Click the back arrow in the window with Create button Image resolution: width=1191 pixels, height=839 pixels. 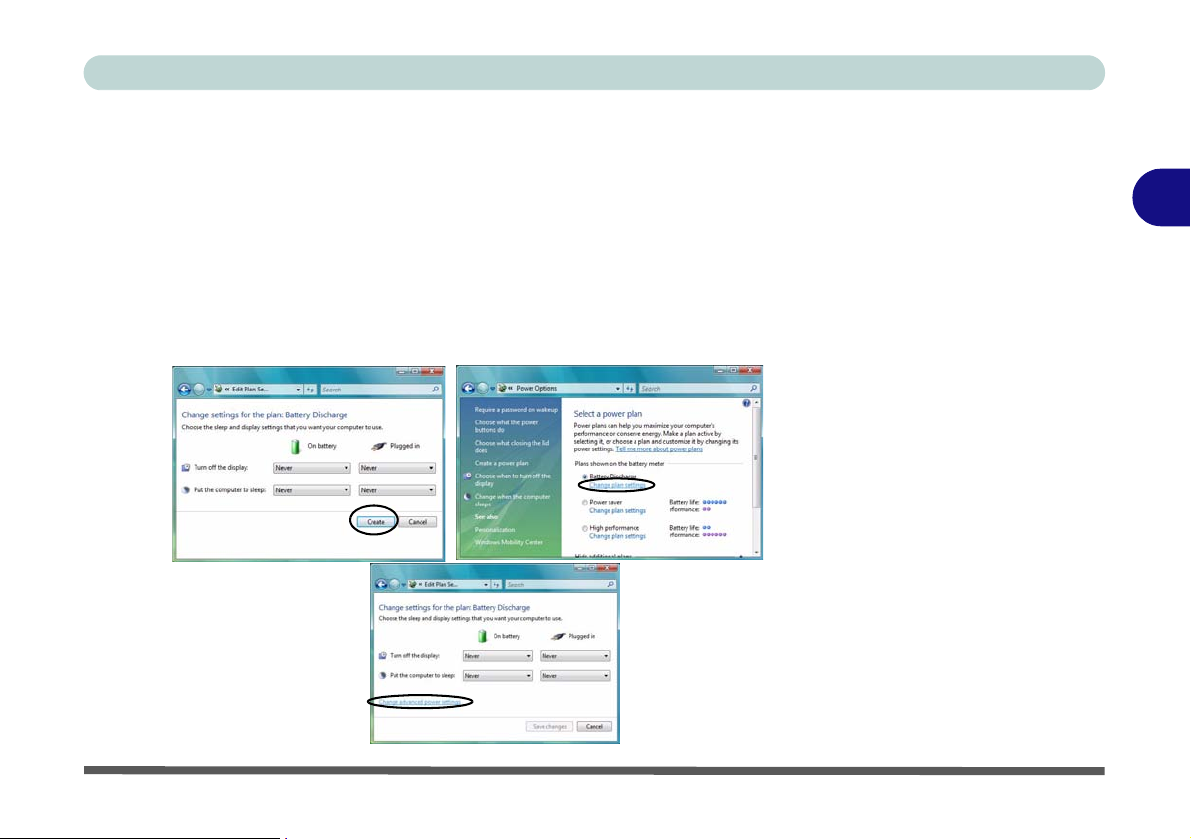click(x=184, y=388)
